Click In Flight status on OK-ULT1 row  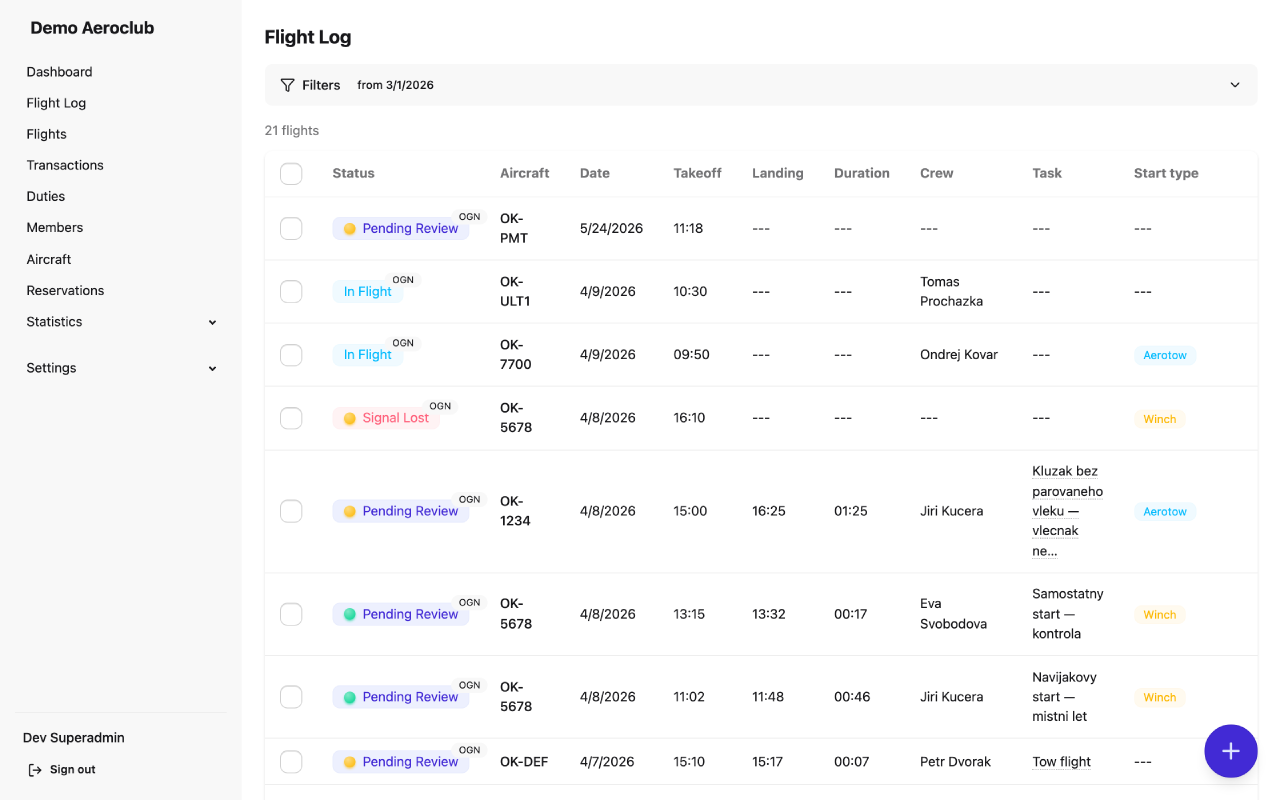368,292
